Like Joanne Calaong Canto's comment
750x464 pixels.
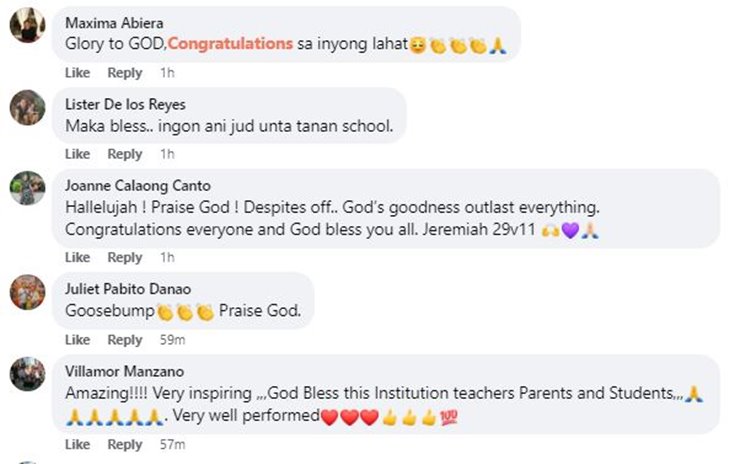77,257
